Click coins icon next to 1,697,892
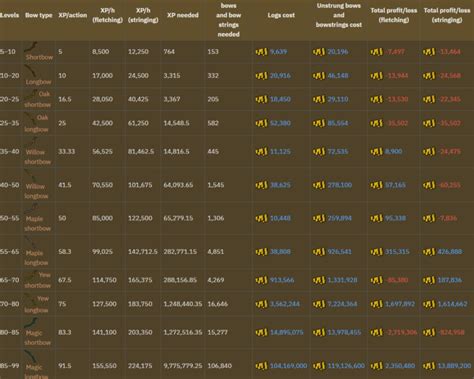The width and height of the screenshot is (474, 379). pyautogui.click(x=377, y=304)
